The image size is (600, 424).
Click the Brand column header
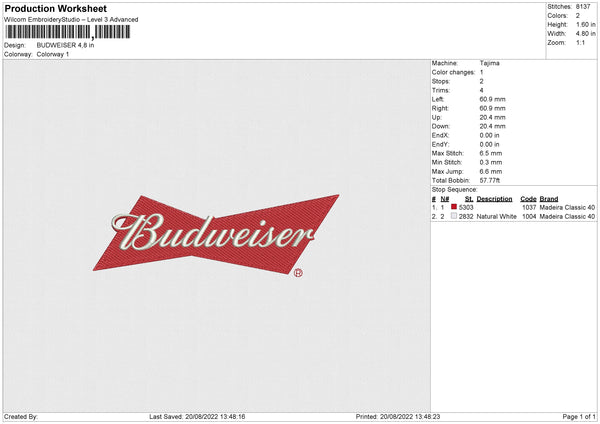tap(549, 199)
